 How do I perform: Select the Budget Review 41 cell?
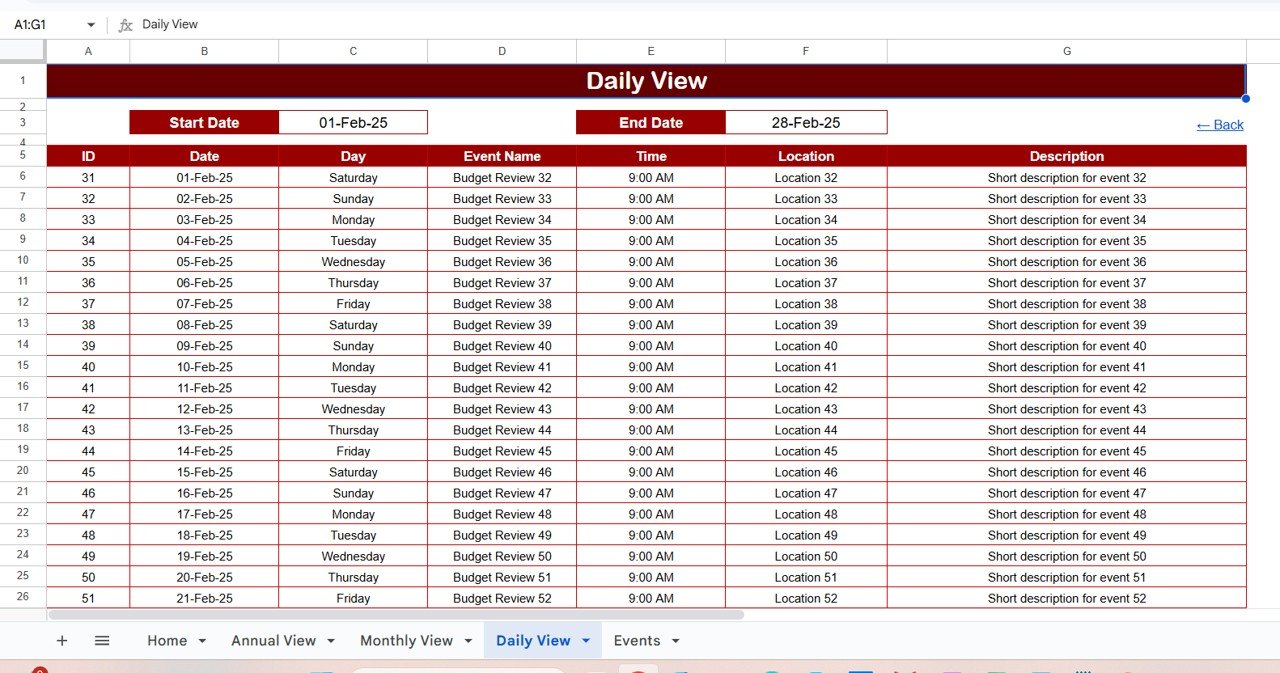point(501,367)
